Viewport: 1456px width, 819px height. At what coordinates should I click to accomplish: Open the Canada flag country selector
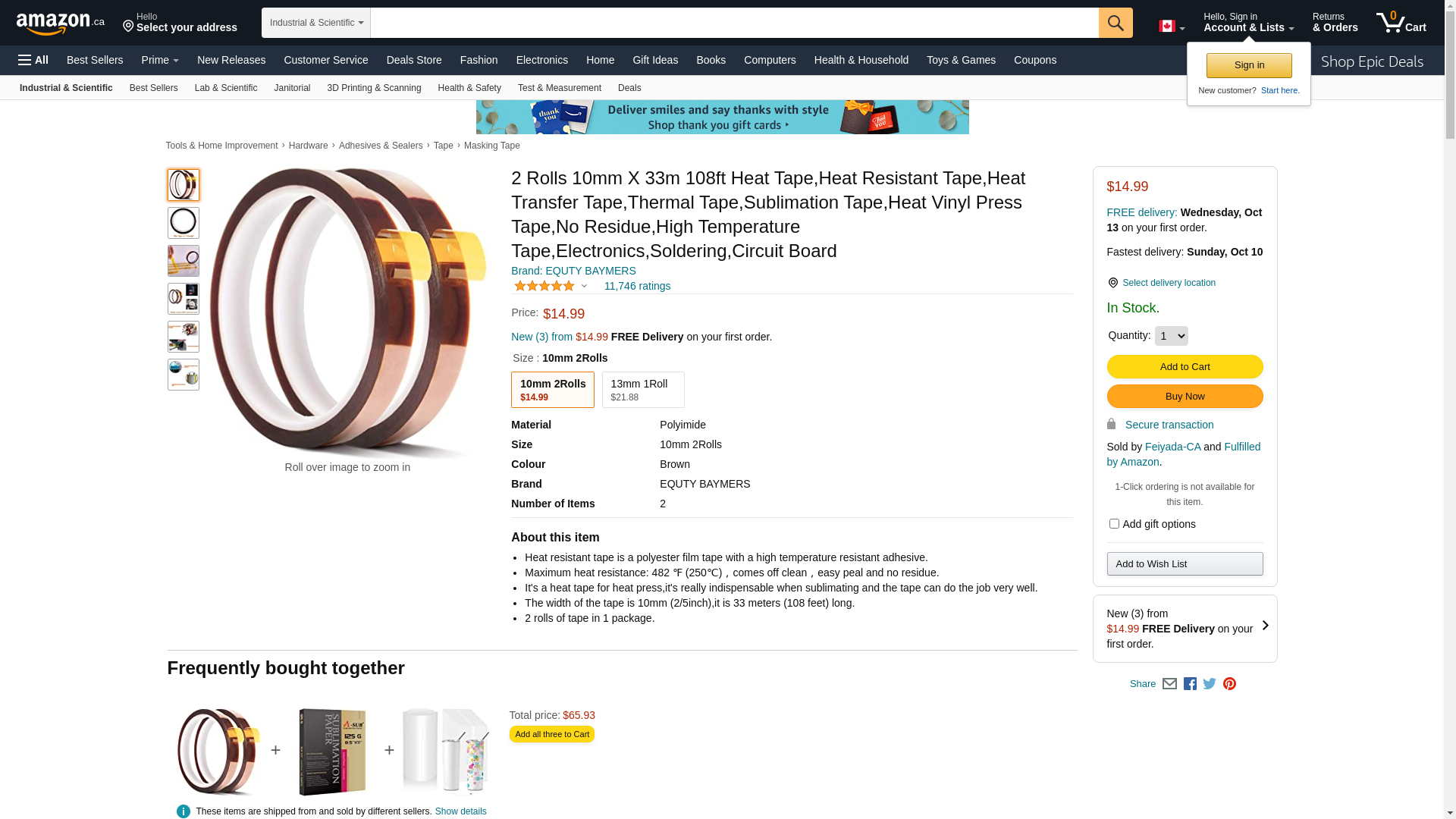coord(1171,27)
